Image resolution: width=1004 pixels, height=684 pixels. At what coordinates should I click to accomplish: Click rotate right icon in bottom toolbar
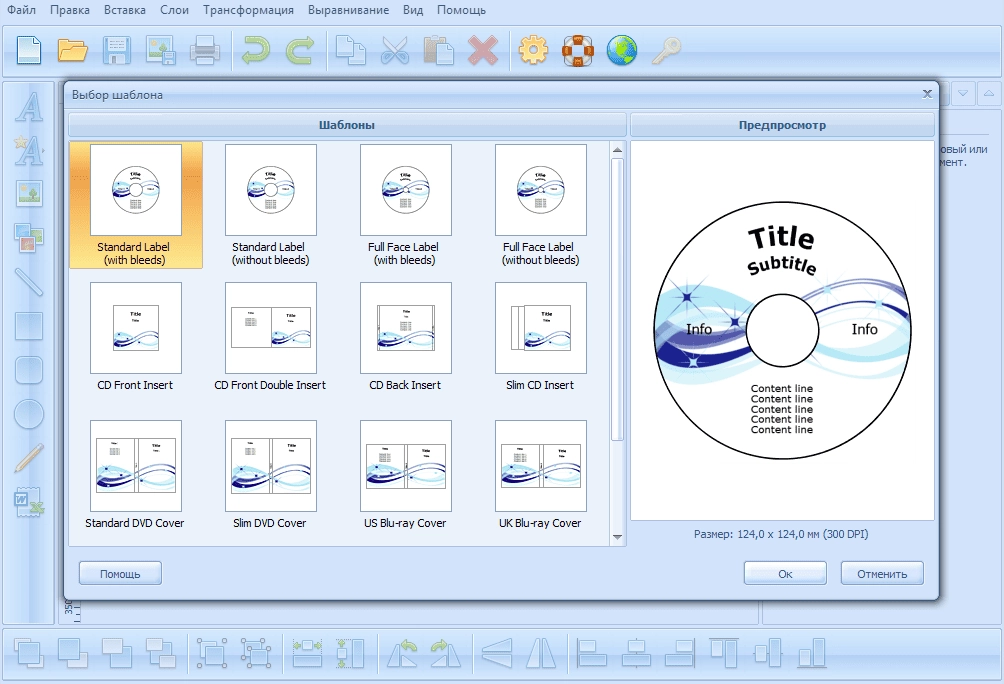pyautogui.click(x=446, y=653)
